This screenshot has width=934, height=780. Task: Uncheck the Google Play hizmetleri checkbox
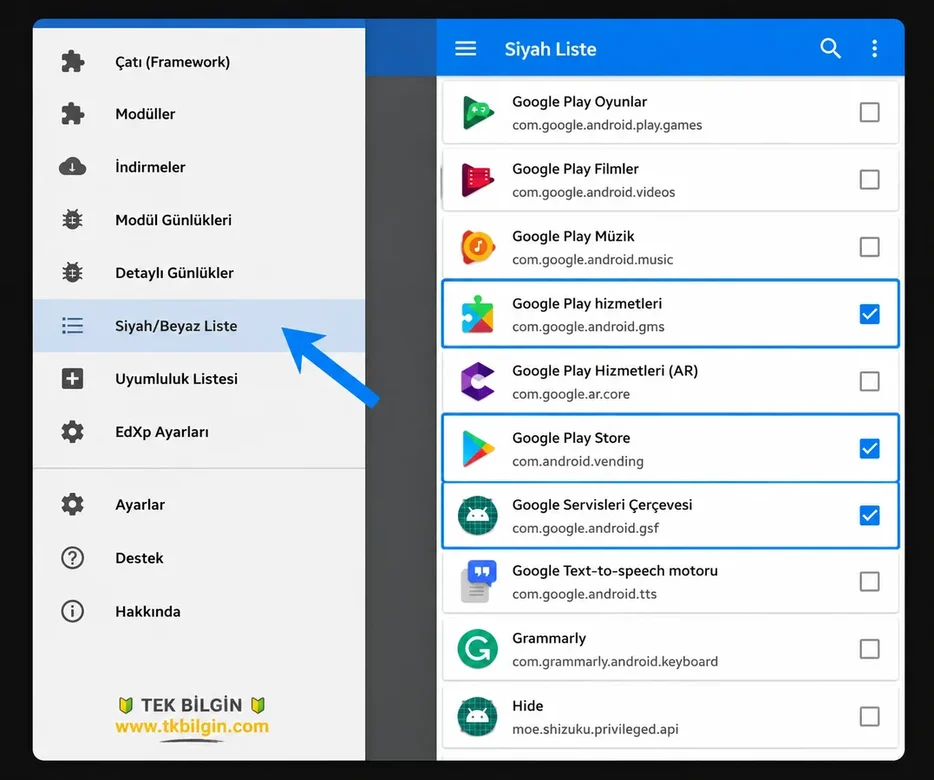tap(870, 314)
